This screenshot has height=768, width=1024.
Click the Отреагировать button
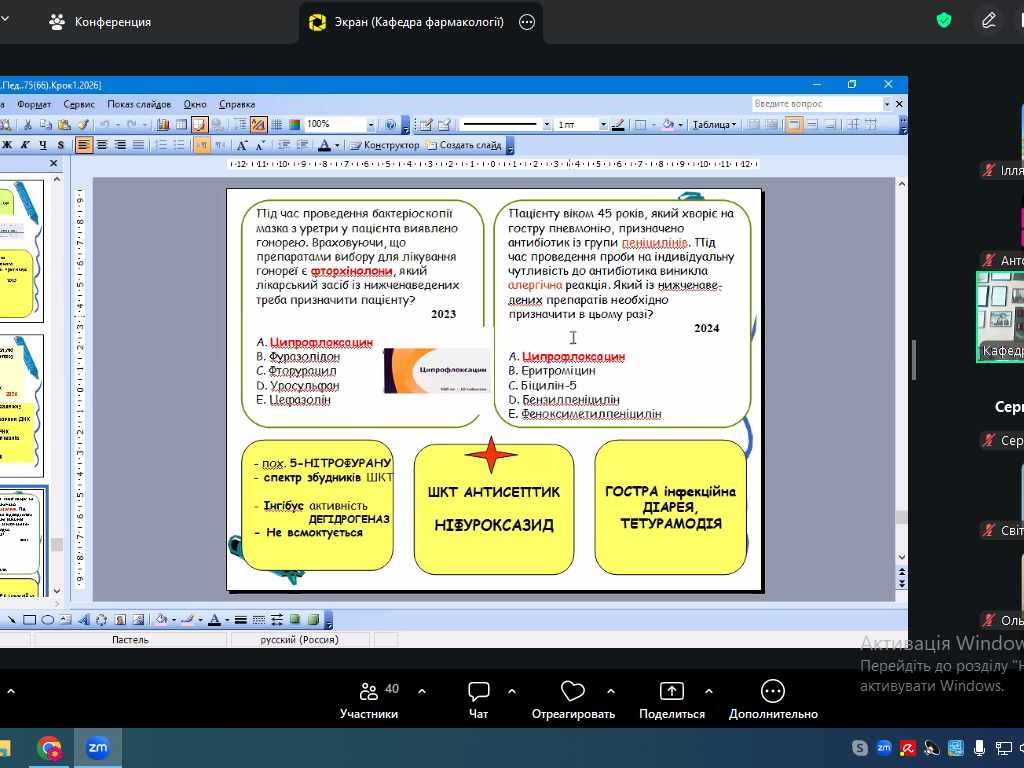573,700
